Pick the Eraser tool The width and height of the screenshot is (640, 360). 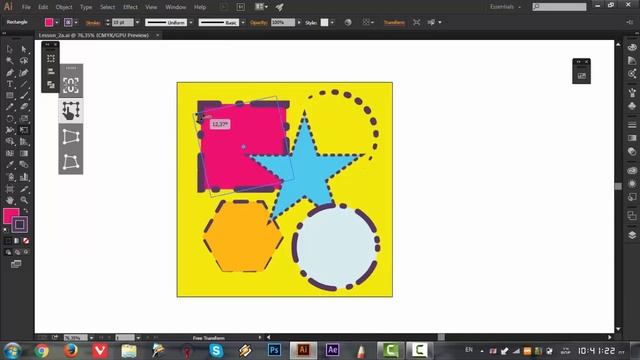24,107
